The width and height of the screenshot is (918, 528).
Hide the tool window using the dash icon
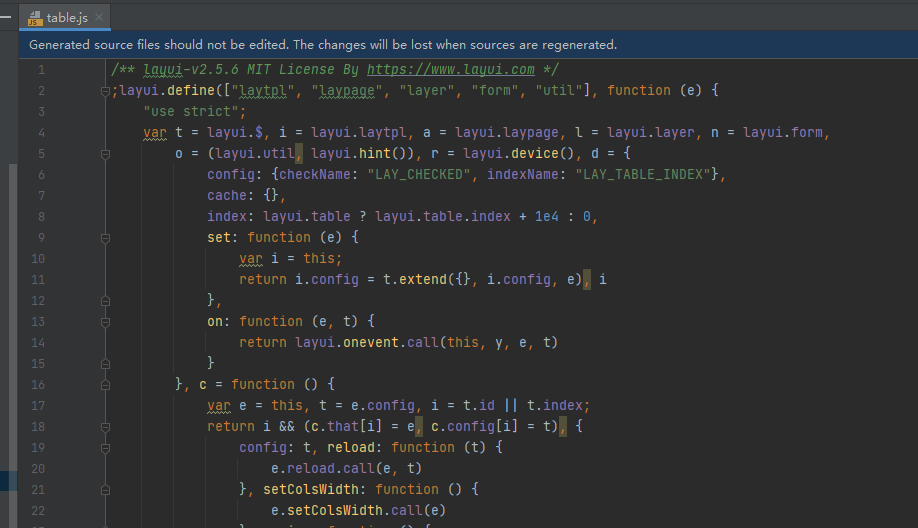[5, 17]
